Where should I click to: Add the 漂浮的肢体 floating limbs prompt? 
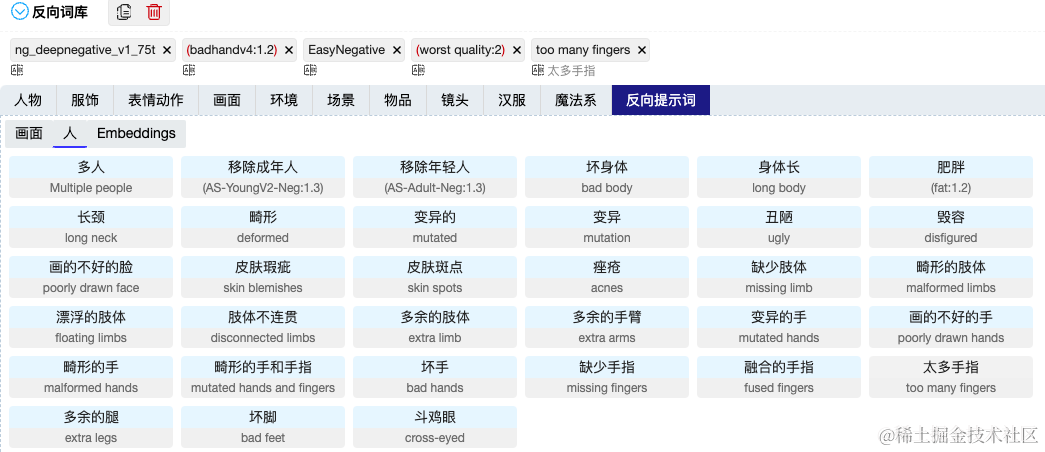tap(91, 327)
